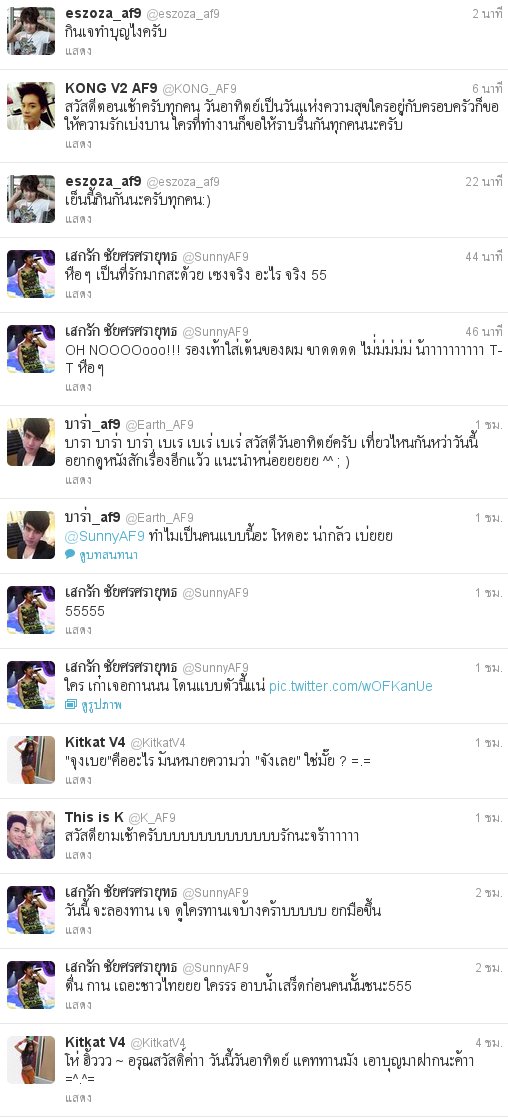Viewport: 508px width, 1118px height.
Task: Open the pic.twitter.com/wOFKanUe link
Action: coord(350,686)
